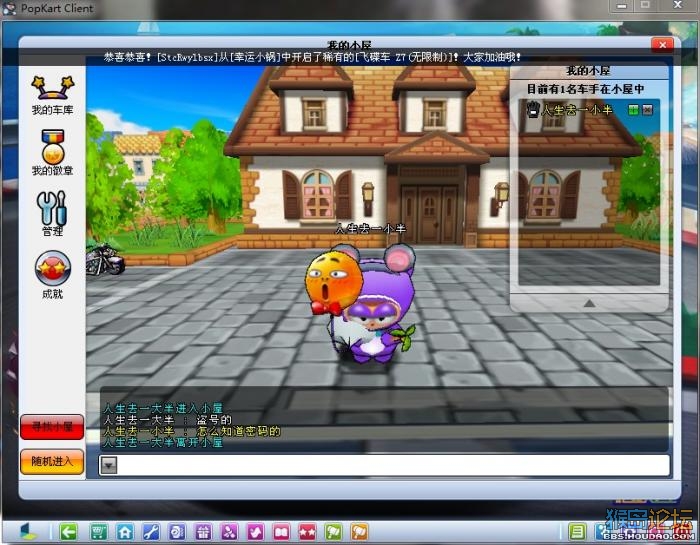
Task: Click the orange chat bubble toolbar icon
Action: click(x=359, y=532)
